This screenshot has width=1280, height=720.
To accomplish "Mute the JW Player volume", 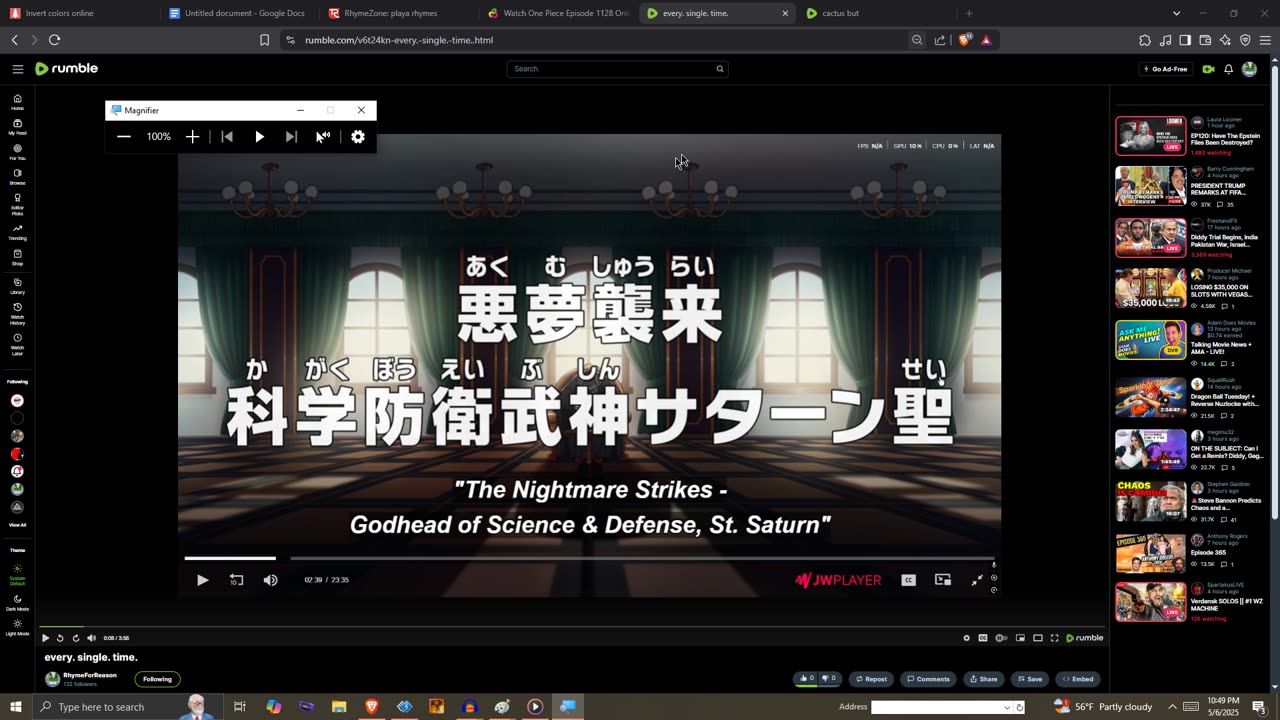I will pyautogui.click(x=270, y=580).
